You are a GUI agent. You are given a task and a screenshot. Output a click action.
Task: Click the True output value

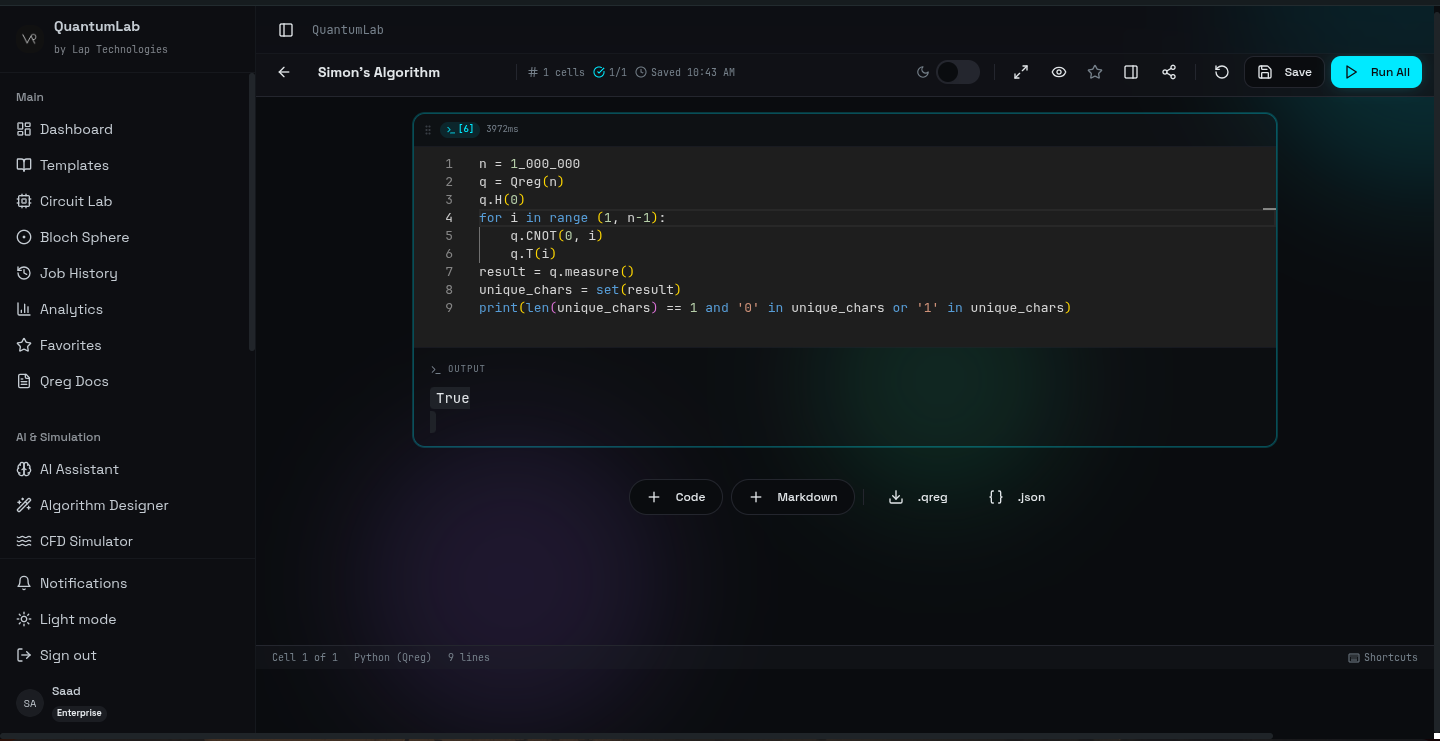tap(452, 398)
